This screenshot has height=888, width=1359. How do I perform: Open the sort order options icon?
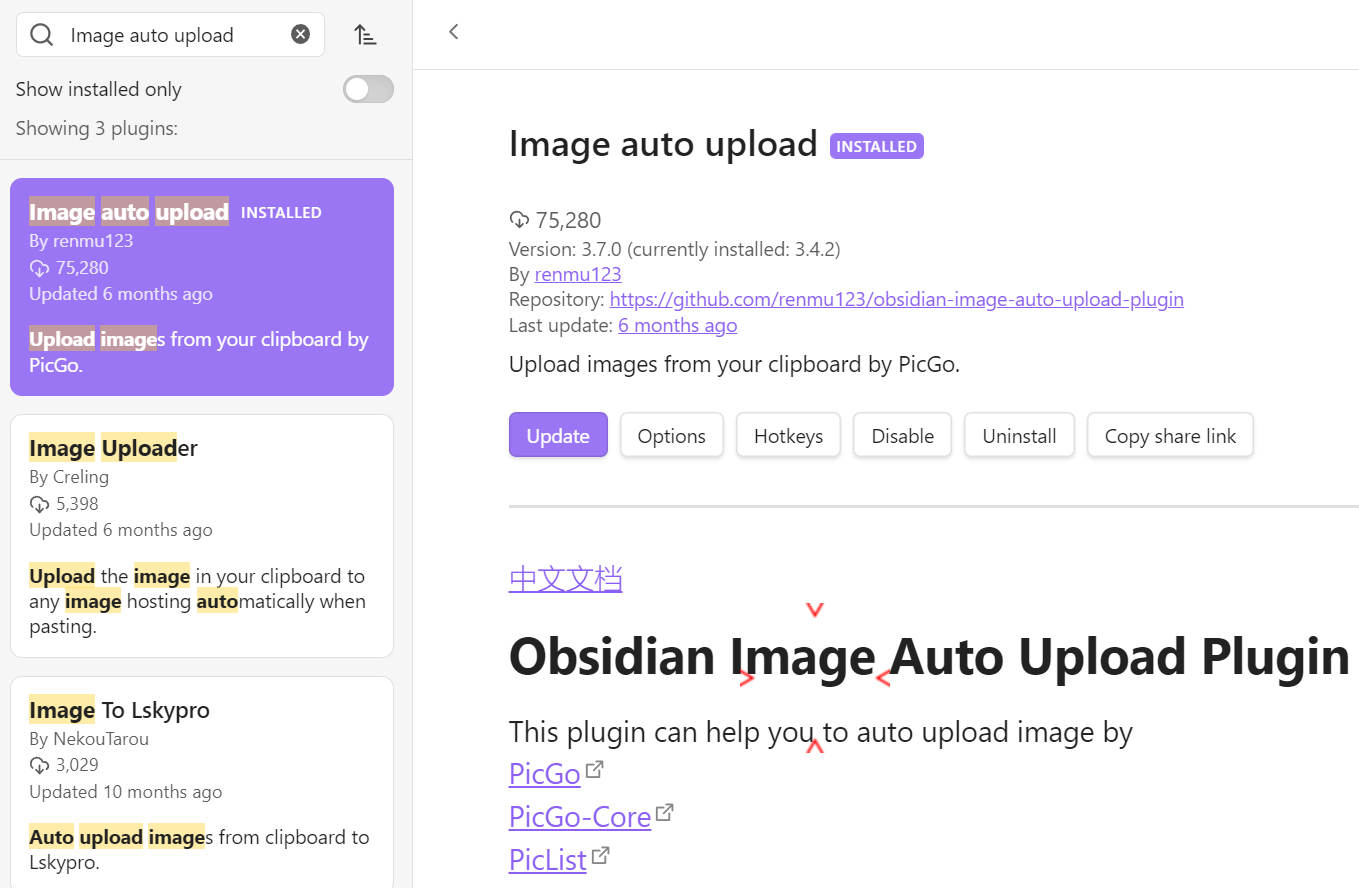pos(366,35)
